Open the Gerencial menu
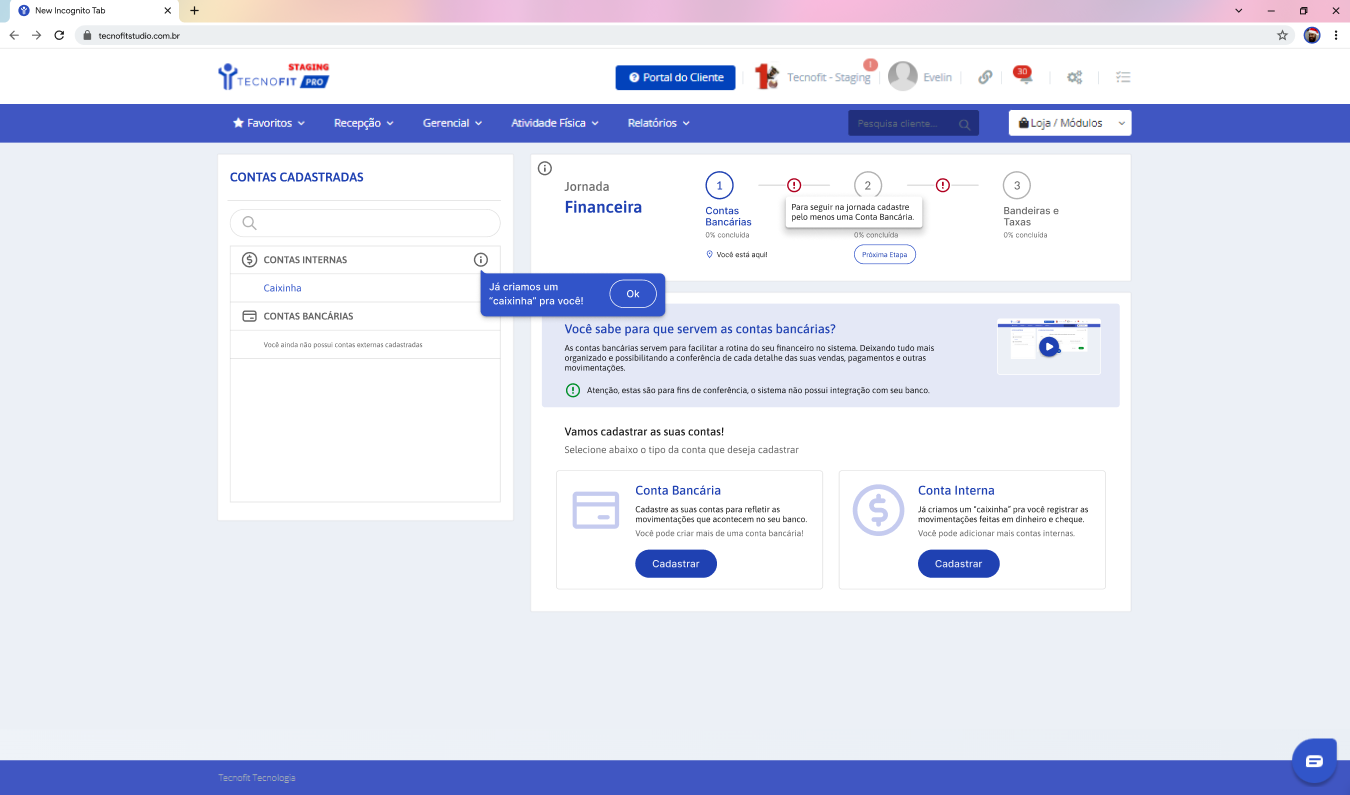The image size is (1350, 795). [x=452, y=123]
